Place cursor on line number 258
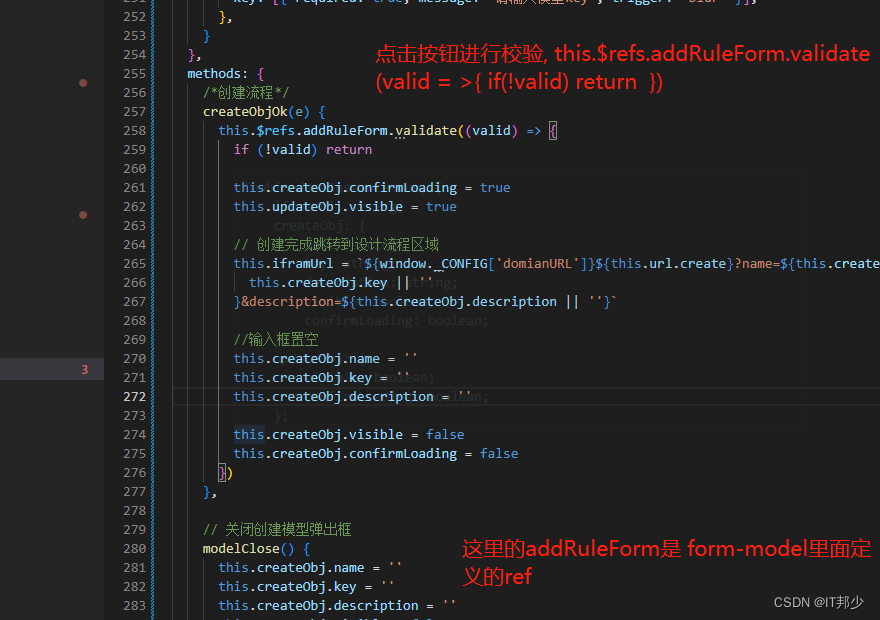This screenshot has height=620, width=880. point(133,130)
